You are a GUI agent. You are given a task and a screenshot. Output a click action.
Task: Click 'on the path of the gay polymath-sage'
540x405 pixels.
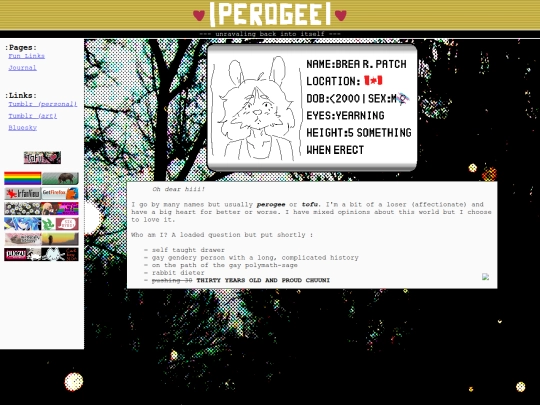pyautogui.click(x=225, y=265)
